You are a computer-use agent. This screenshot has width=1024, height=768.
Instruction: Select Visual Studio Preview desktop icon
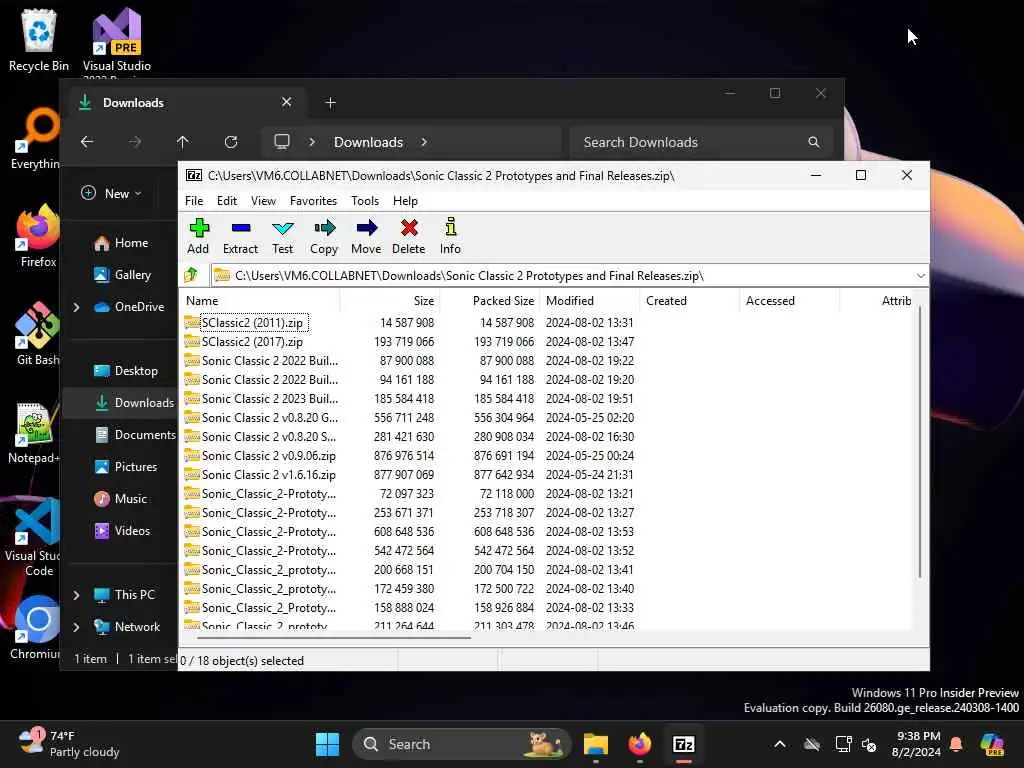pos(117,40)
